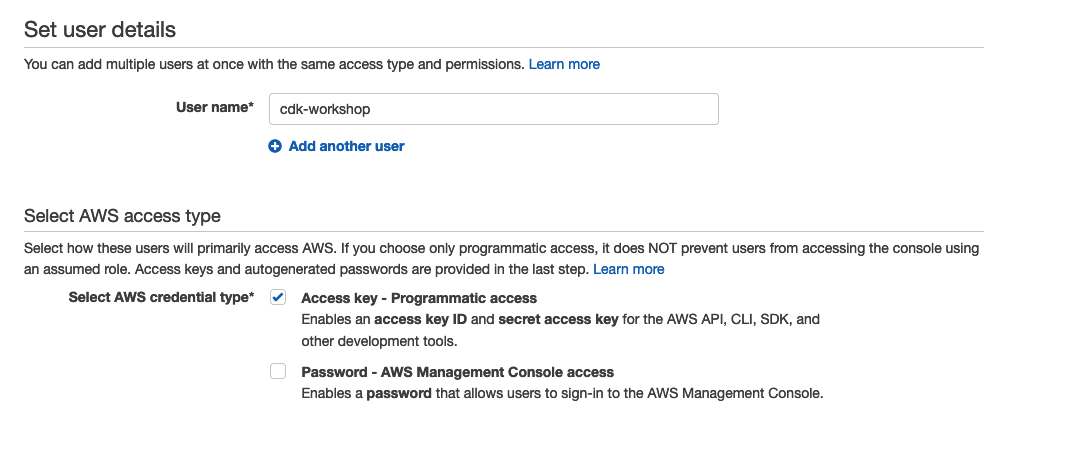Click Password - AWS Management Console access label
The image size is (1083, 462).
click(x=457, y=372)
